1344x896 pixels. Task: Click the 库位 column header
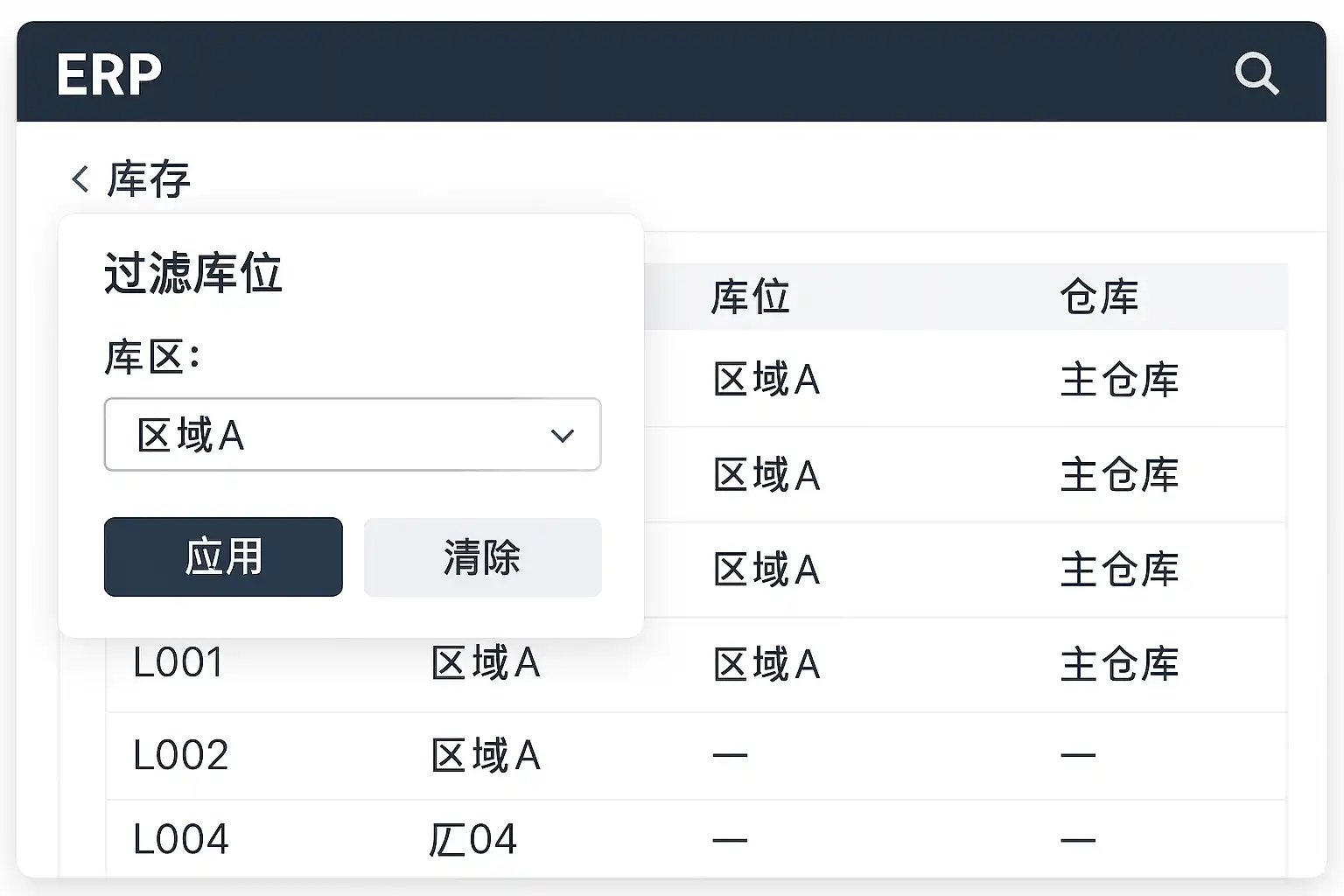pyautogui.click(x=750, y=297)
